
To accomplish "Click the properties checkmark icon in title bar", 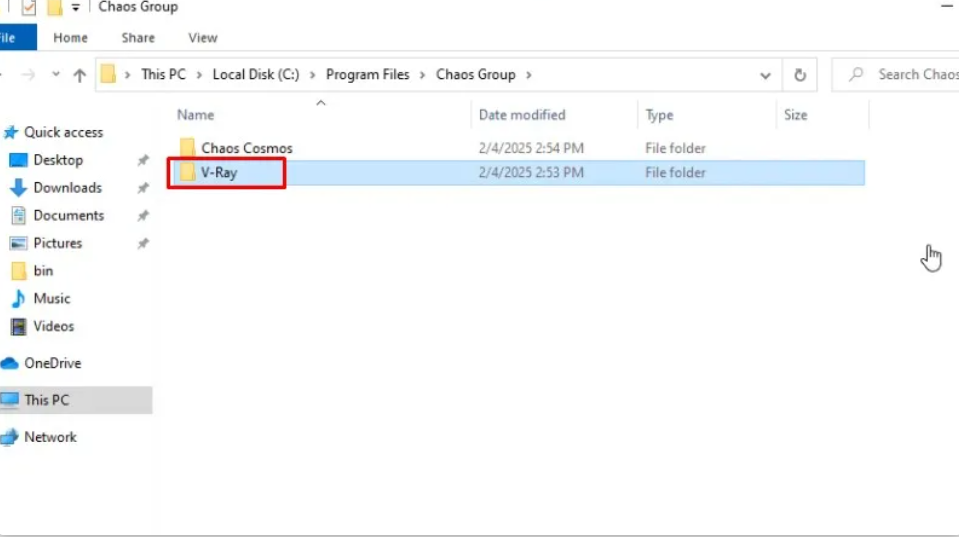I will (x=29, y=8).
